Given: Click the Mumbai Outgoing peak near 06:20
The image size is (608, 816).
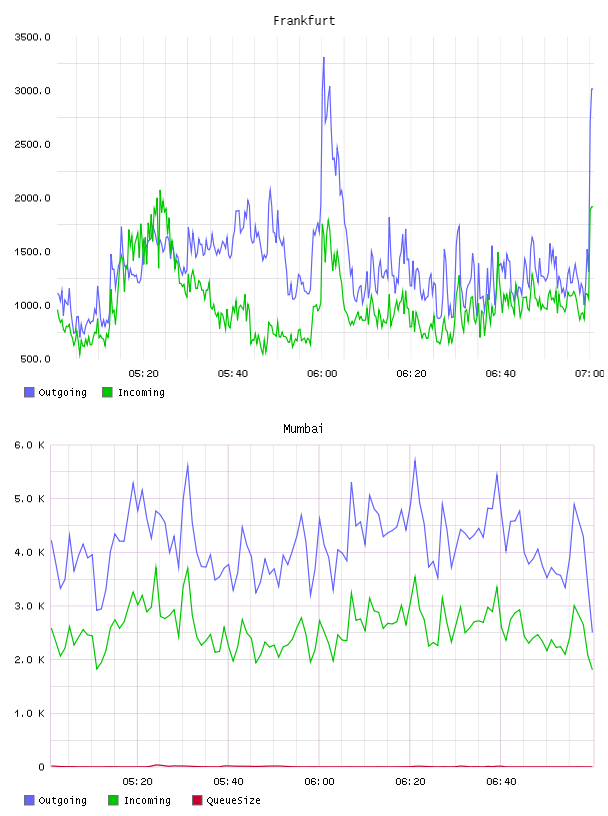Looking at the screenshot, I should [x=415, y=460].
